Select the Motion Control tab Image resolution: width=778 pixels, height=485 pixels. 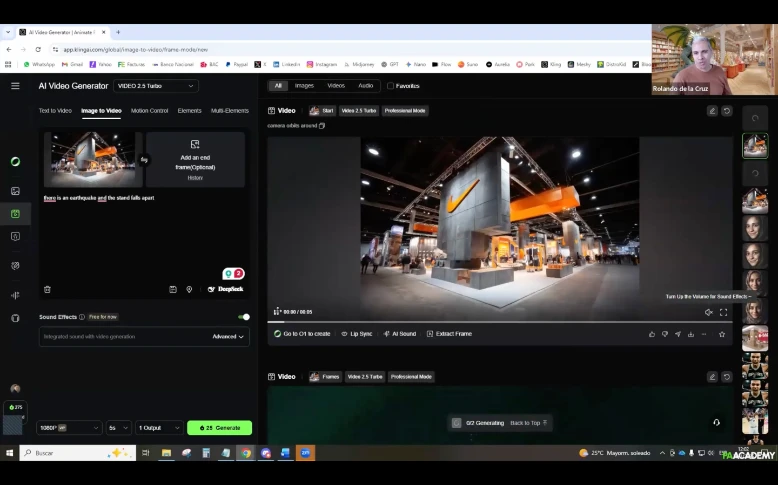(149, 111)
